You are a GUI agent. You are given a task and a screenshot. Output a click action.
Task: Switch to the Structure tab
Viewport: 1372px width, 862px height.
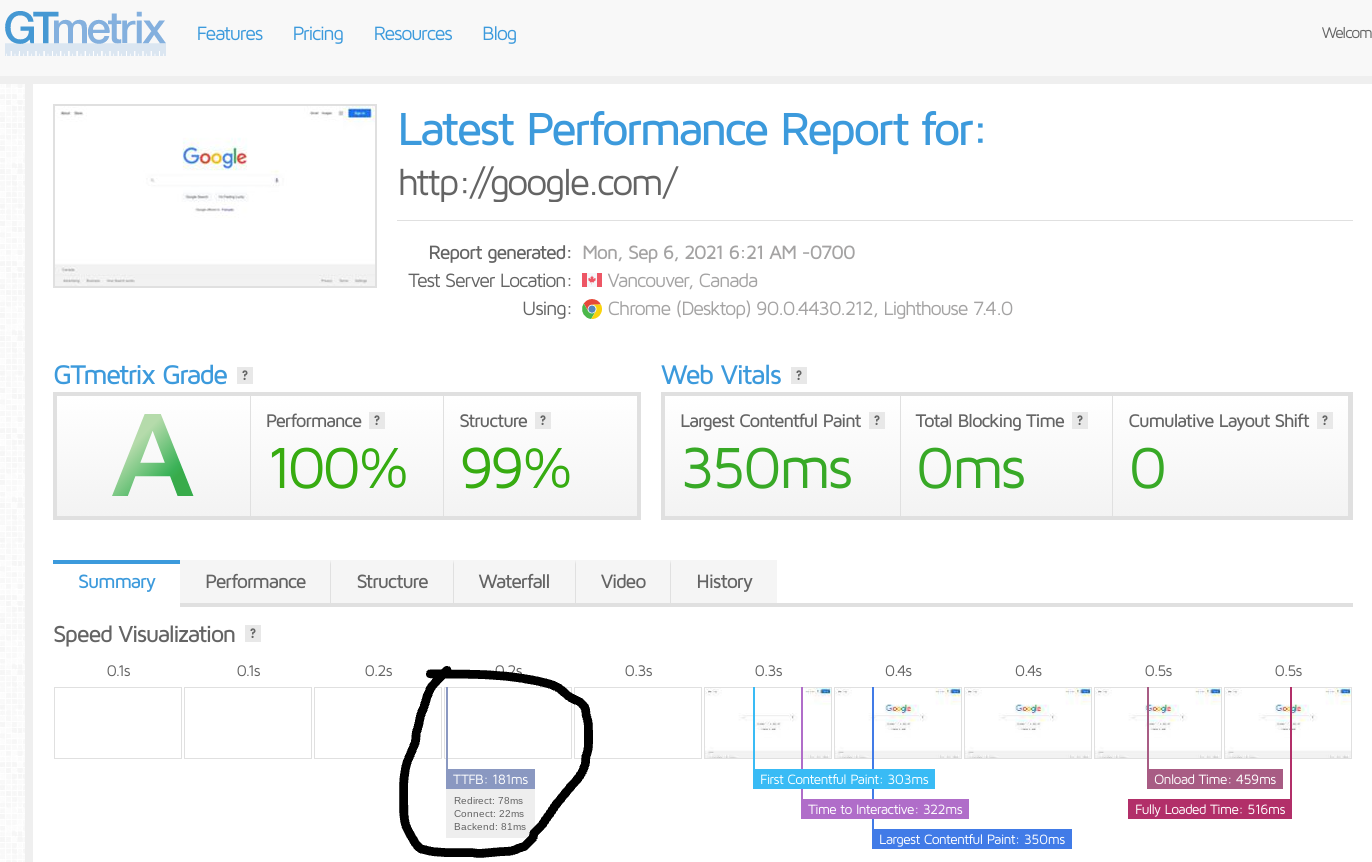tap(392, 582)
